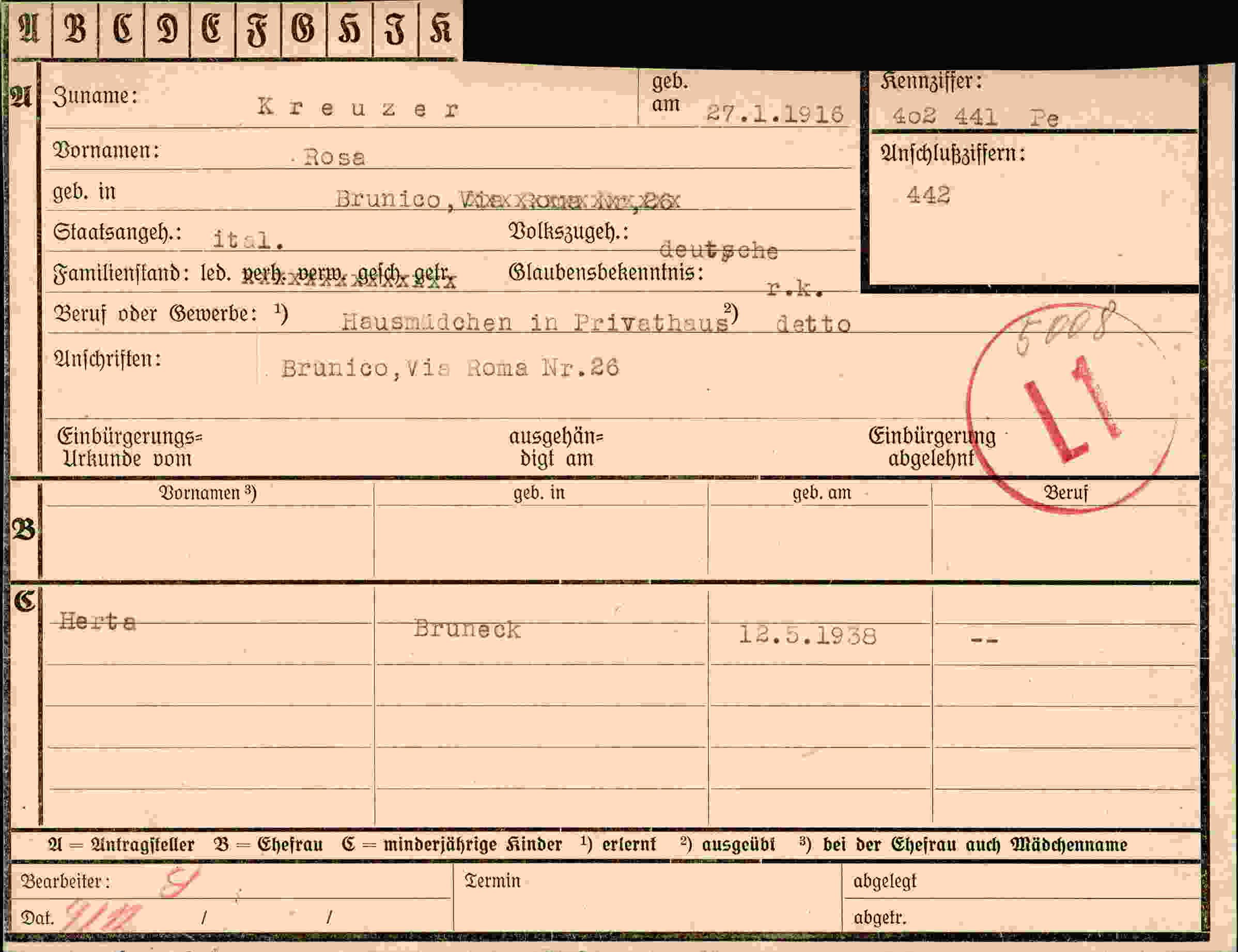Image resolution: width=1238 pixels, height=952 pixels.
Task: Click the section B marker
Action: [x=23, y=529]
